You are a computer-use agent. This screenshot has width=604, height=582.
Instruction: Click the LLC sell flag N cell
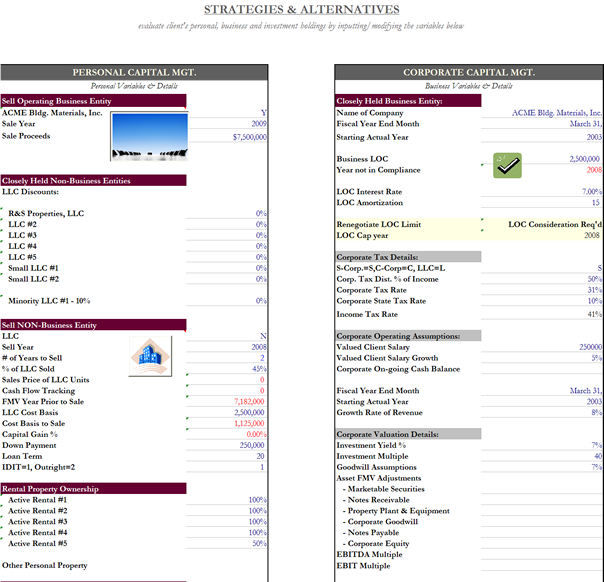coord(263,336)
